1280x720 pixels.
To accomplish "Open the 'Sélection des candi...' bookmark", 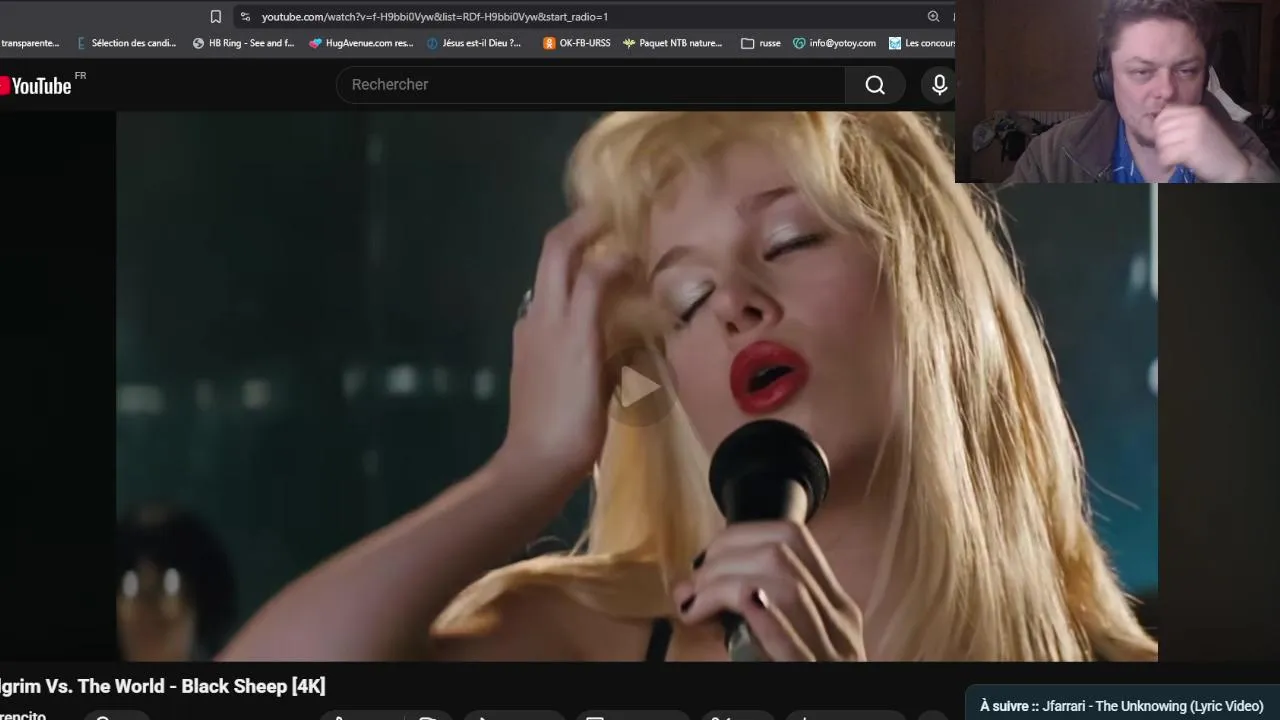I will [126, 43].
